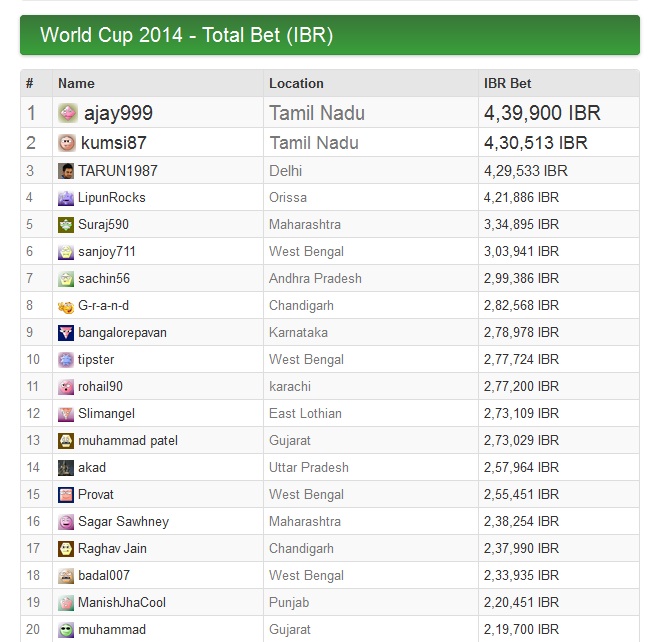This screenshot has height=642, width=672.
Task: Click the avatar beside ManishJhaCool
Action: point(66,603)
